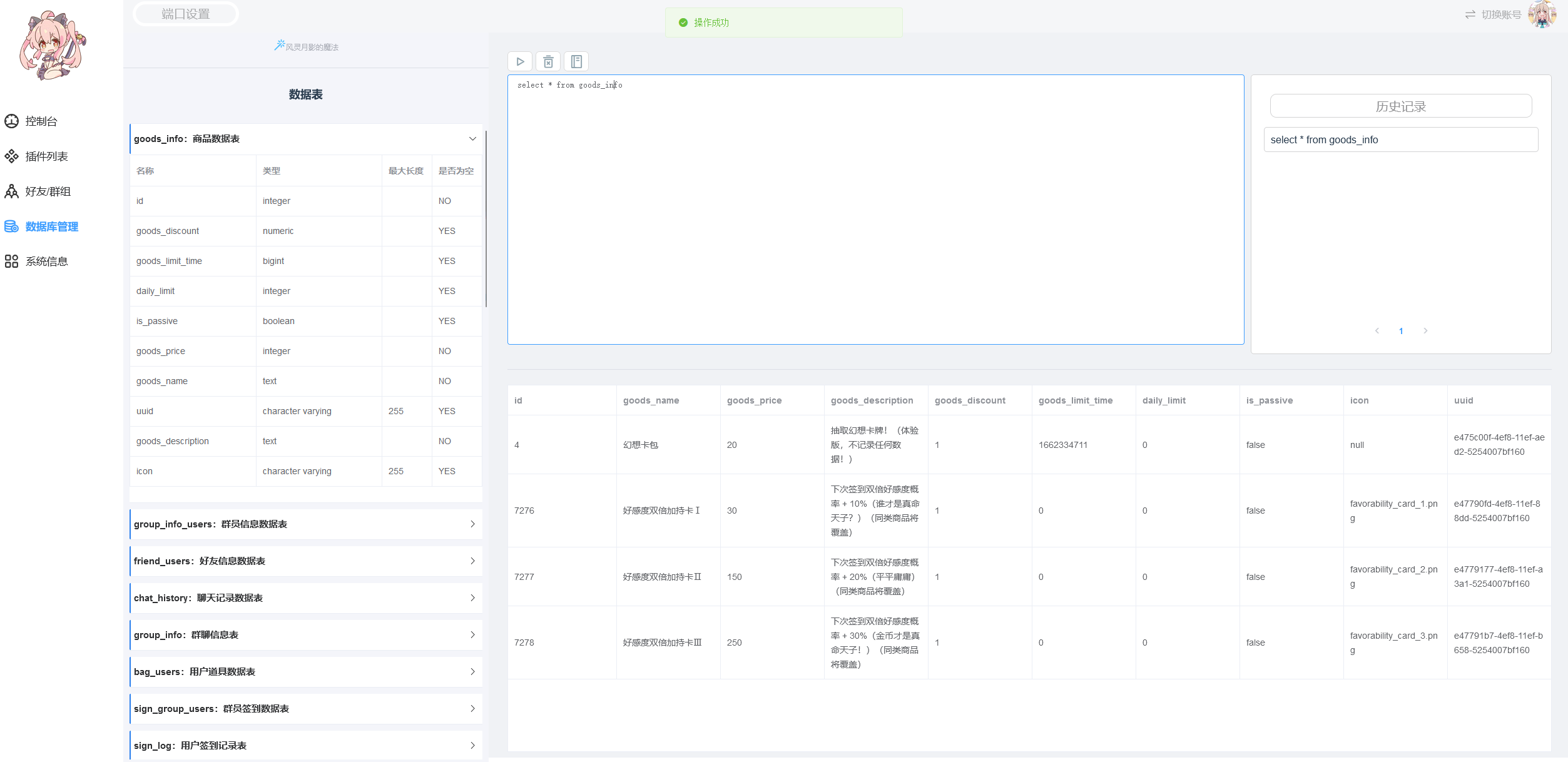1568x762 pixels.
Task: Click 切换账号 switch account icon
Action: 1470,14
